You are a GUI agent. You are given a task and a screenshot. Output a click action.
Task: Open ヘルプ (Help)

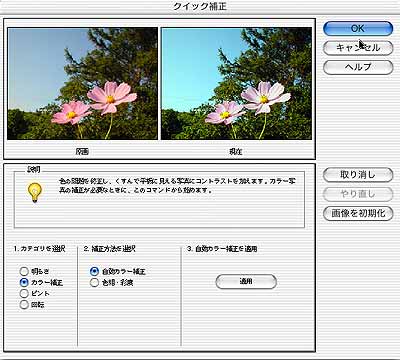tap(358, 67)
